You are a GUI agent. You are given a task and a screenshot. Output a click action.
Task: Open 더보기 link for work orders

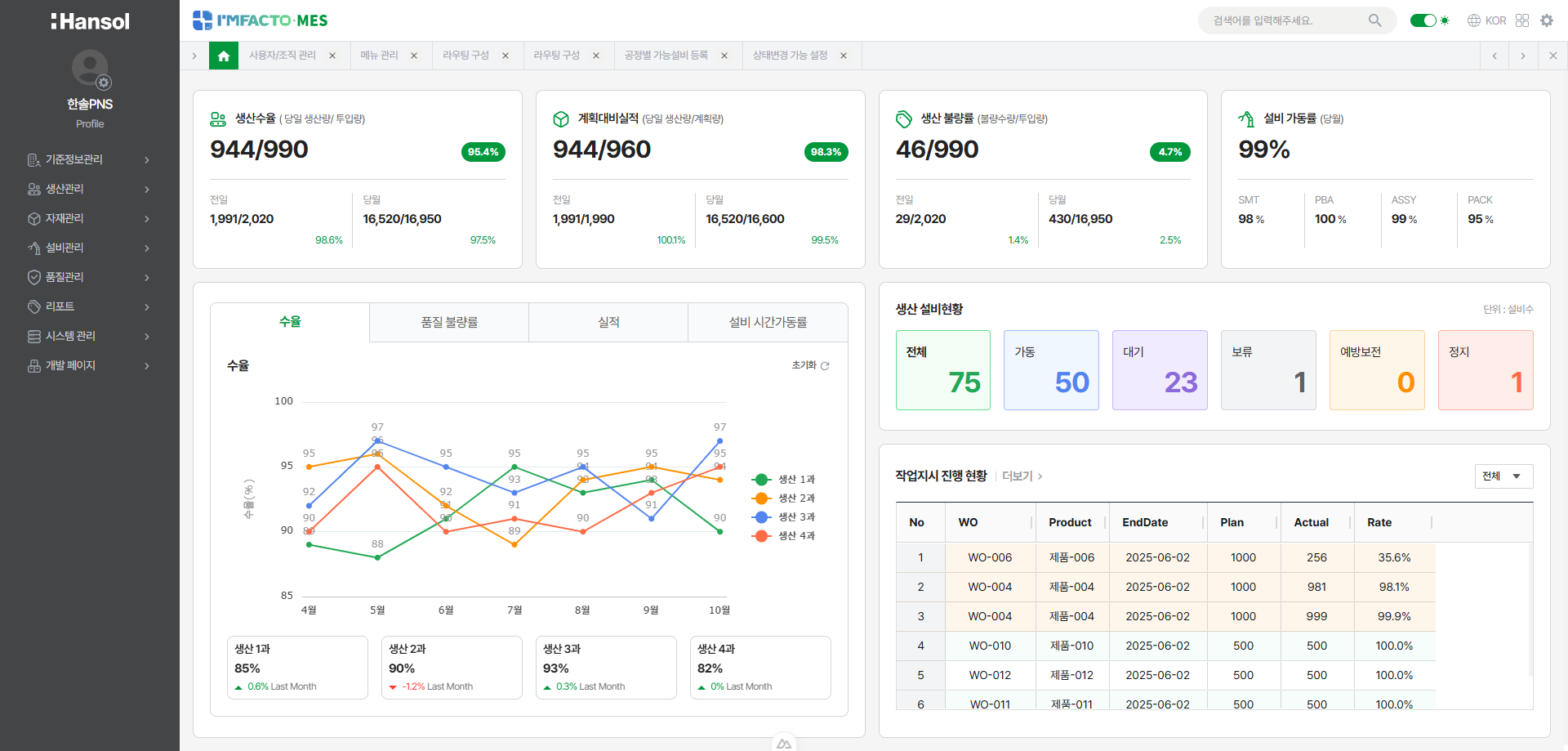[x=1022, y=476]
